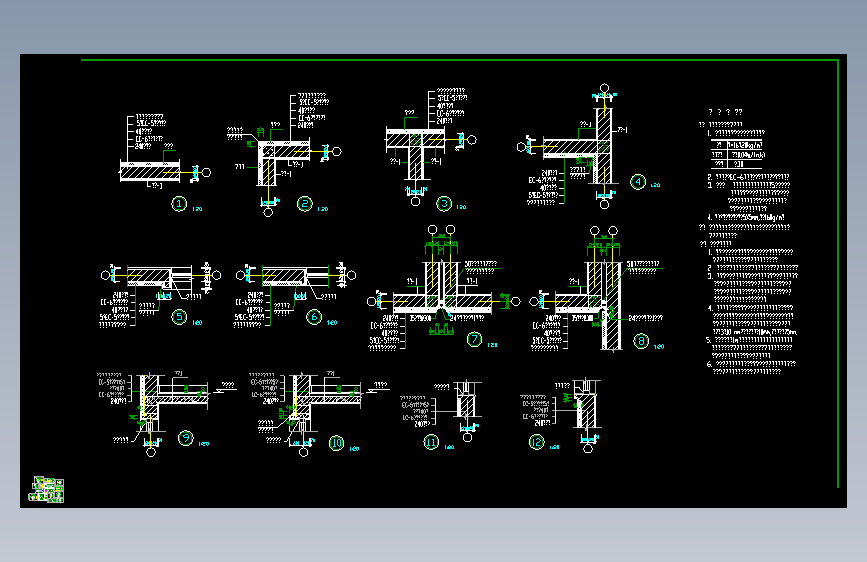Click the circled detail number 7
This screenshot has height=562, width=867.
click(474, 340)
